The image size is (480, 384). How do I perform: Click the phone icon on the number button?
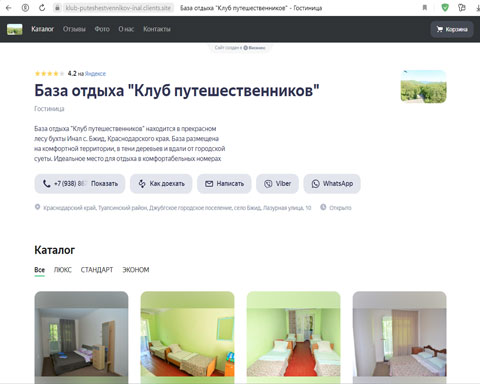pyautogui.click(x=47, y=183)
